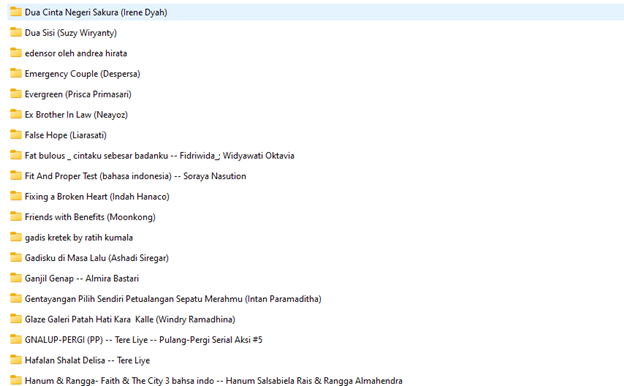Select GNALUP-PERGI (PP) Tere Liye folder
Viewport: 624px width, 386px height.
pyautogui.click(x=144, y=340)
